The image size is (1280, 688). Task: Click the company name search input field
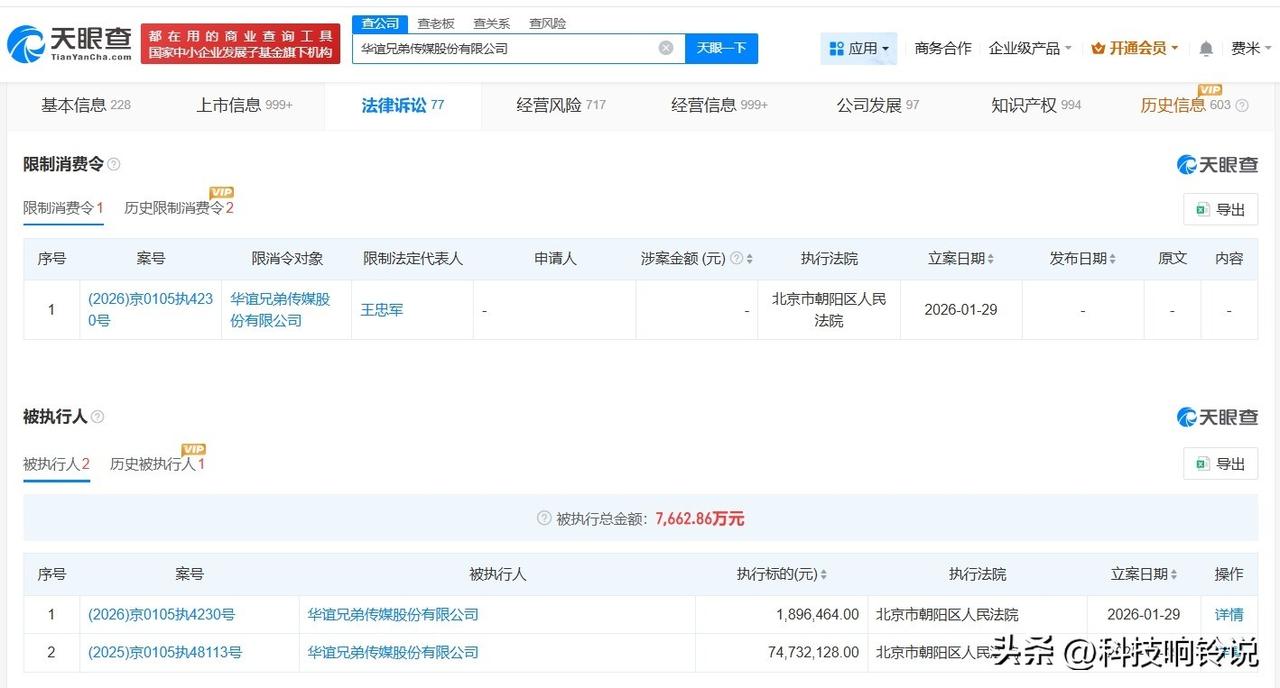[x=510, y=47]
